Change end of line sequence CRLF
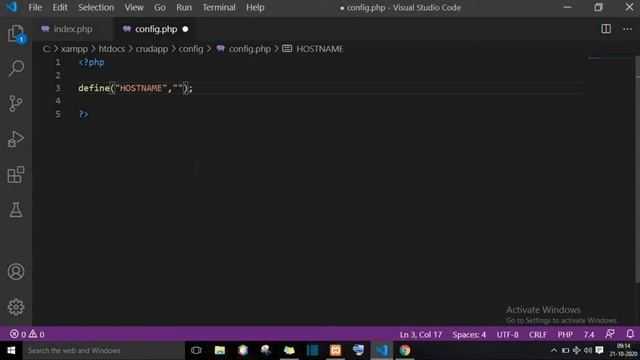 point(538,334)
